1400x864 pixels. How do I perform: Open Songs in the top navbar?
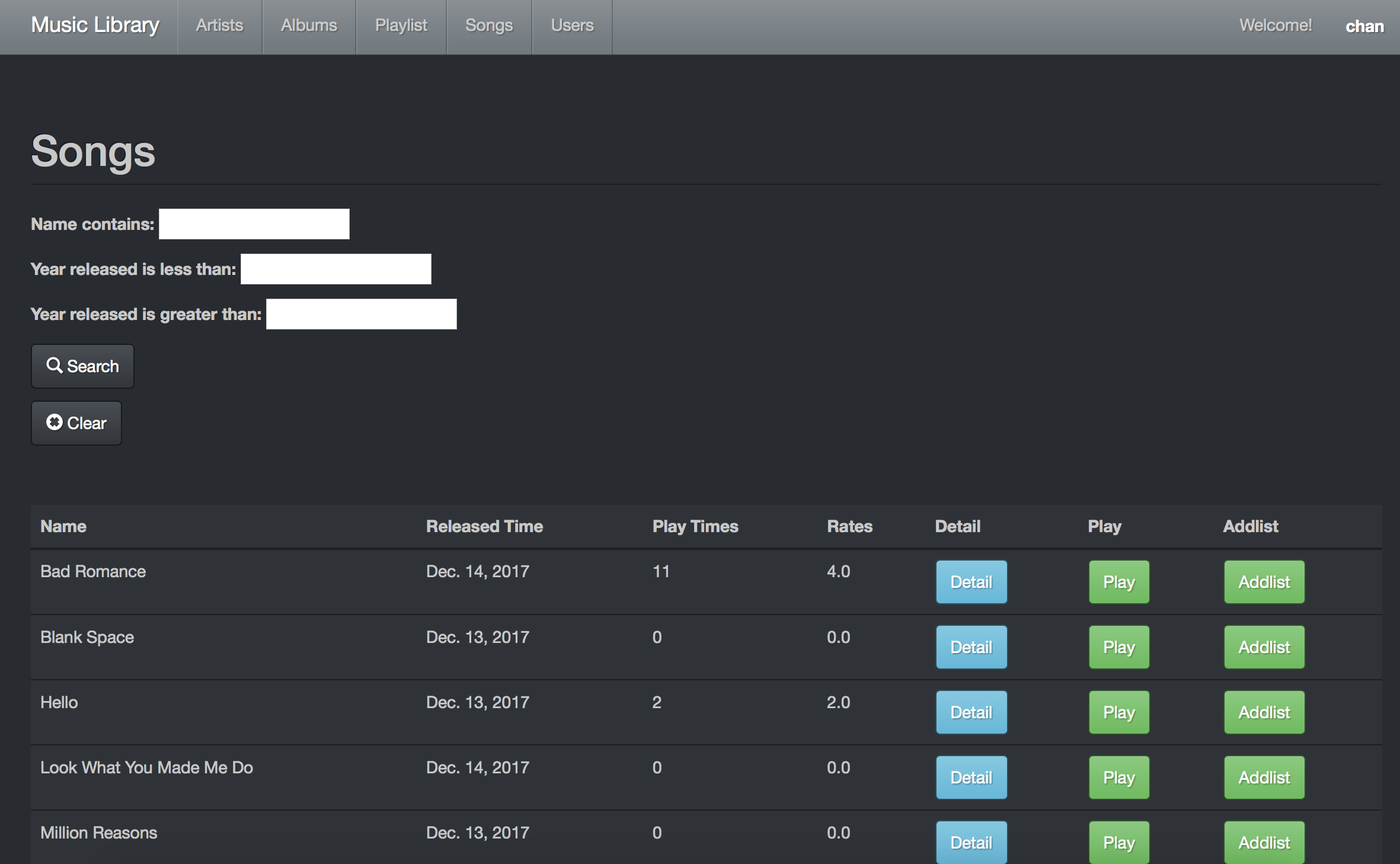pyautogui.click(x=488, y=25)
